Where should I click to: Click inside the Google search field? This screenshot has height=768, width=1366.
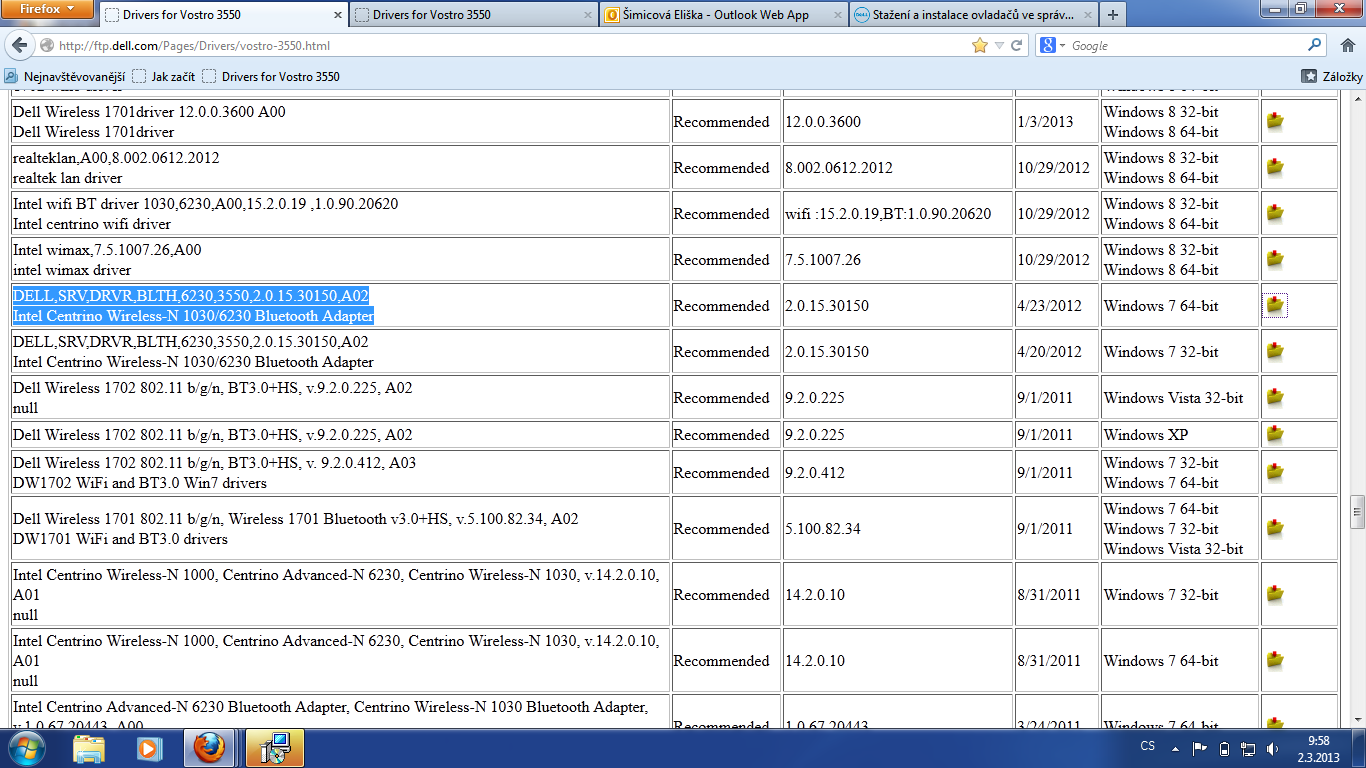click(1188, 46)
